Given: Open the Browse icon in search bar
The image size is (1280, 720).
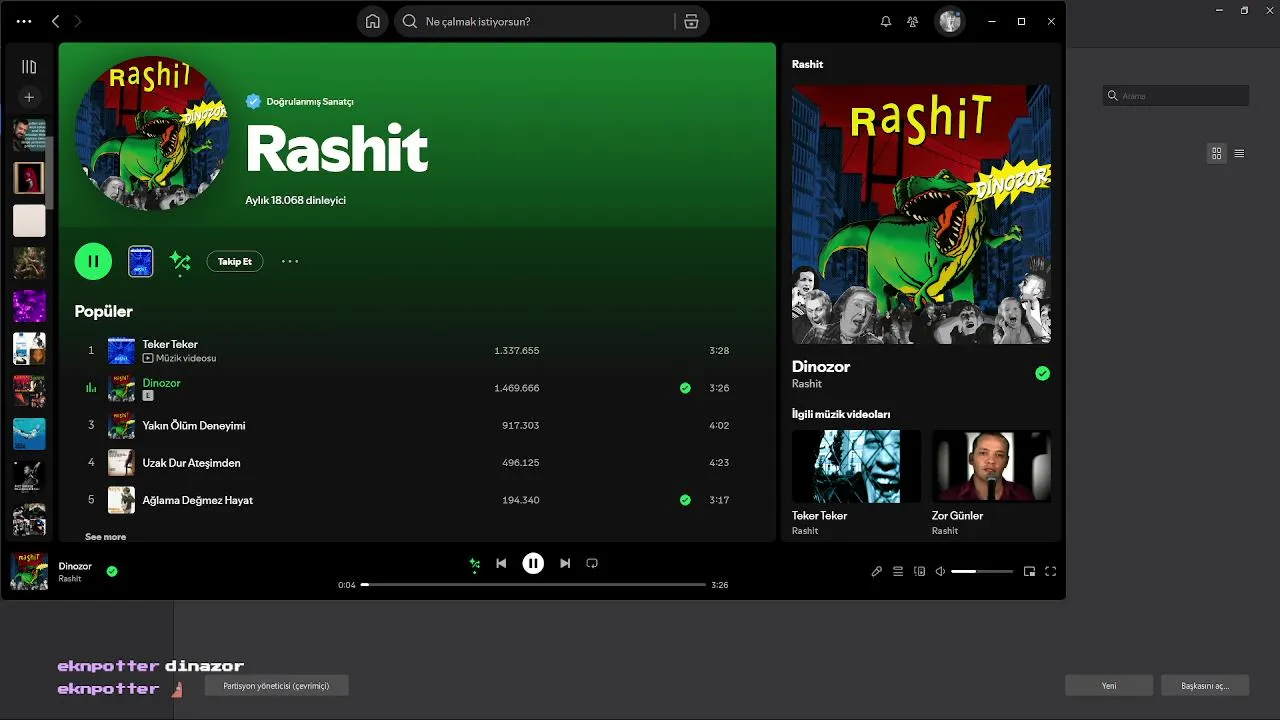Looking at the screenshot, I should [x=691, y=21].
